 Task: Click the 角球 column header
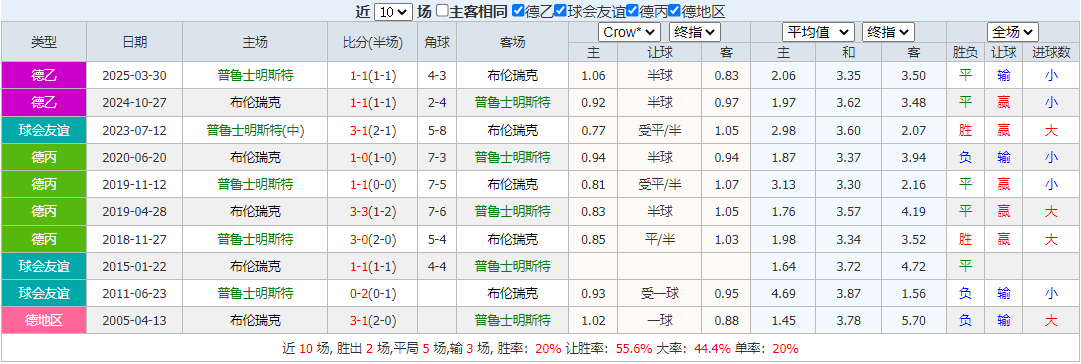tap(437, 41)
